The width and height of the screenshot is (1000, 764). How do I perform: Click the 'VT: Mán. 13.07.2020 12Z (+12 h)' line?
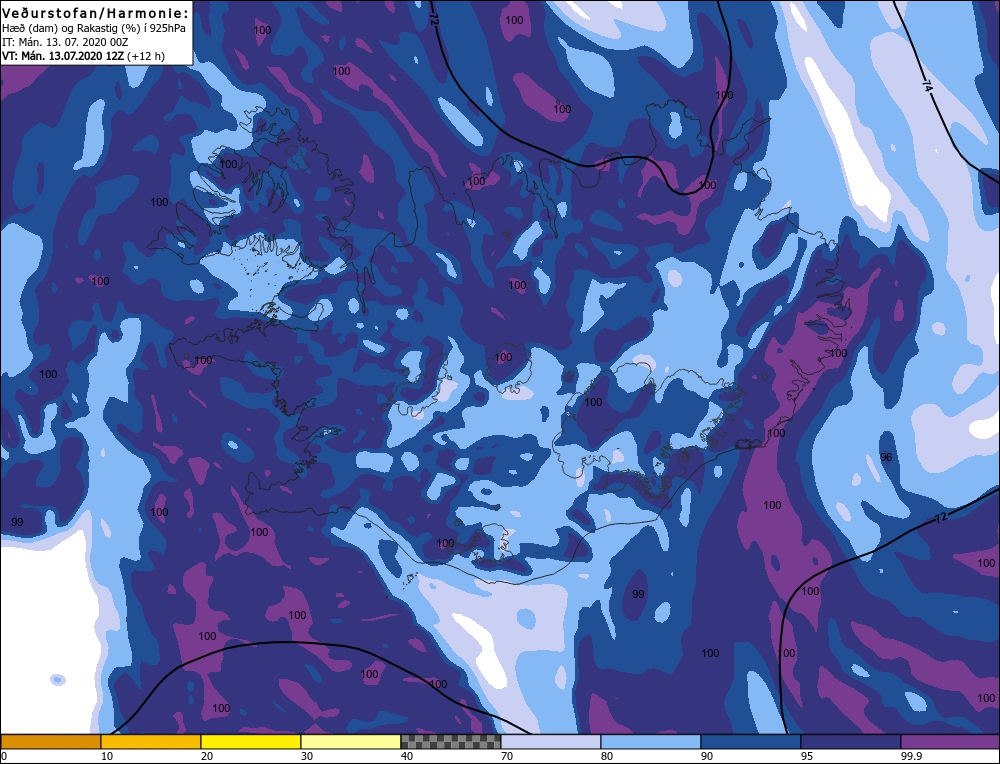point(83,56)
